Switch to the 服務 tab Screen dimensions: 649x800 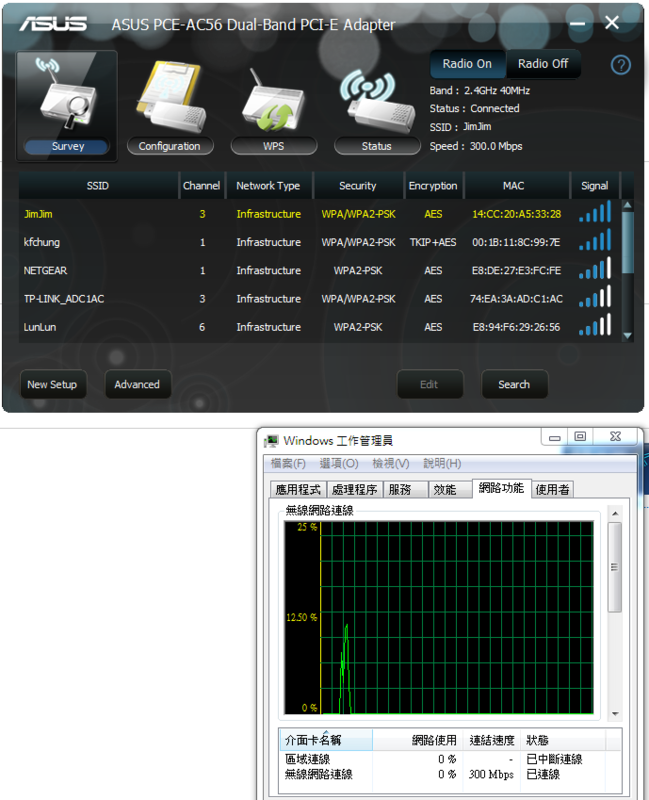406,489
